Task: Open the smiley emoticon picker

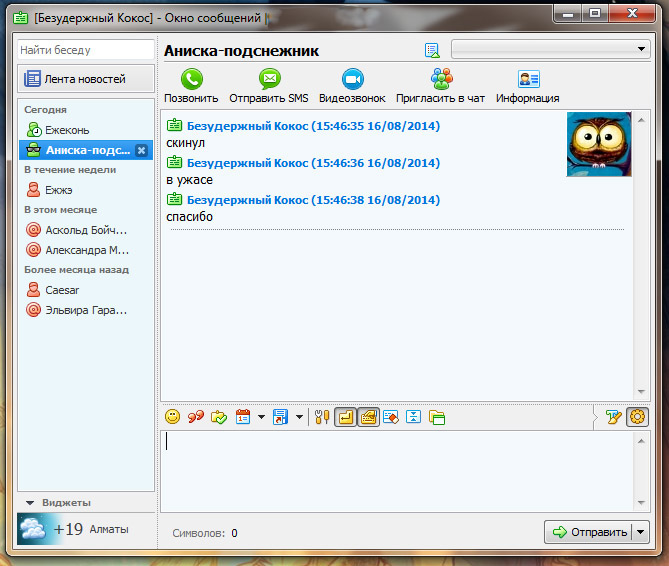Action: tap(172, 417)
